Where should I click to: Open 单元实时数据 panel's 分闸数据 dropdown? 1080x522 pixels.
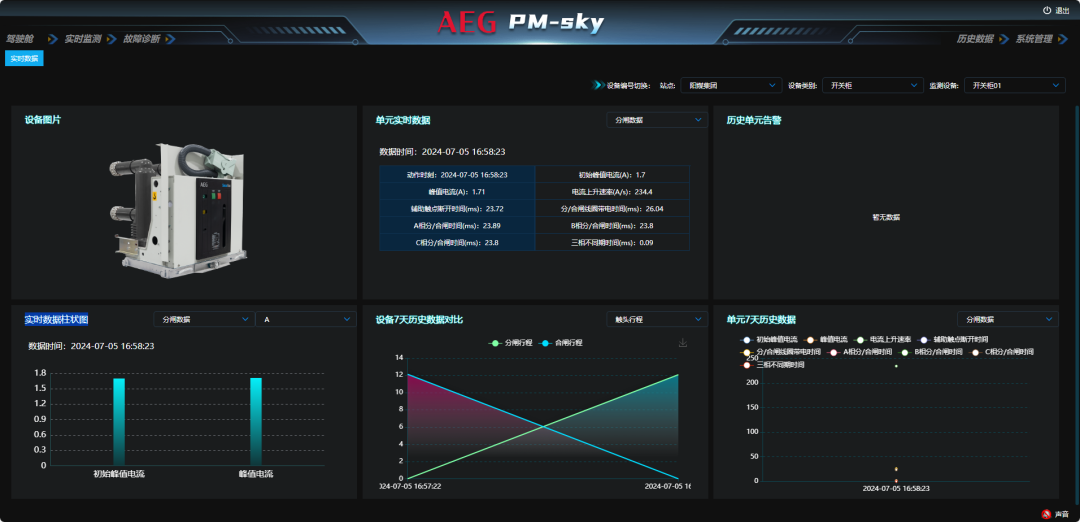(x=657, y=120)
